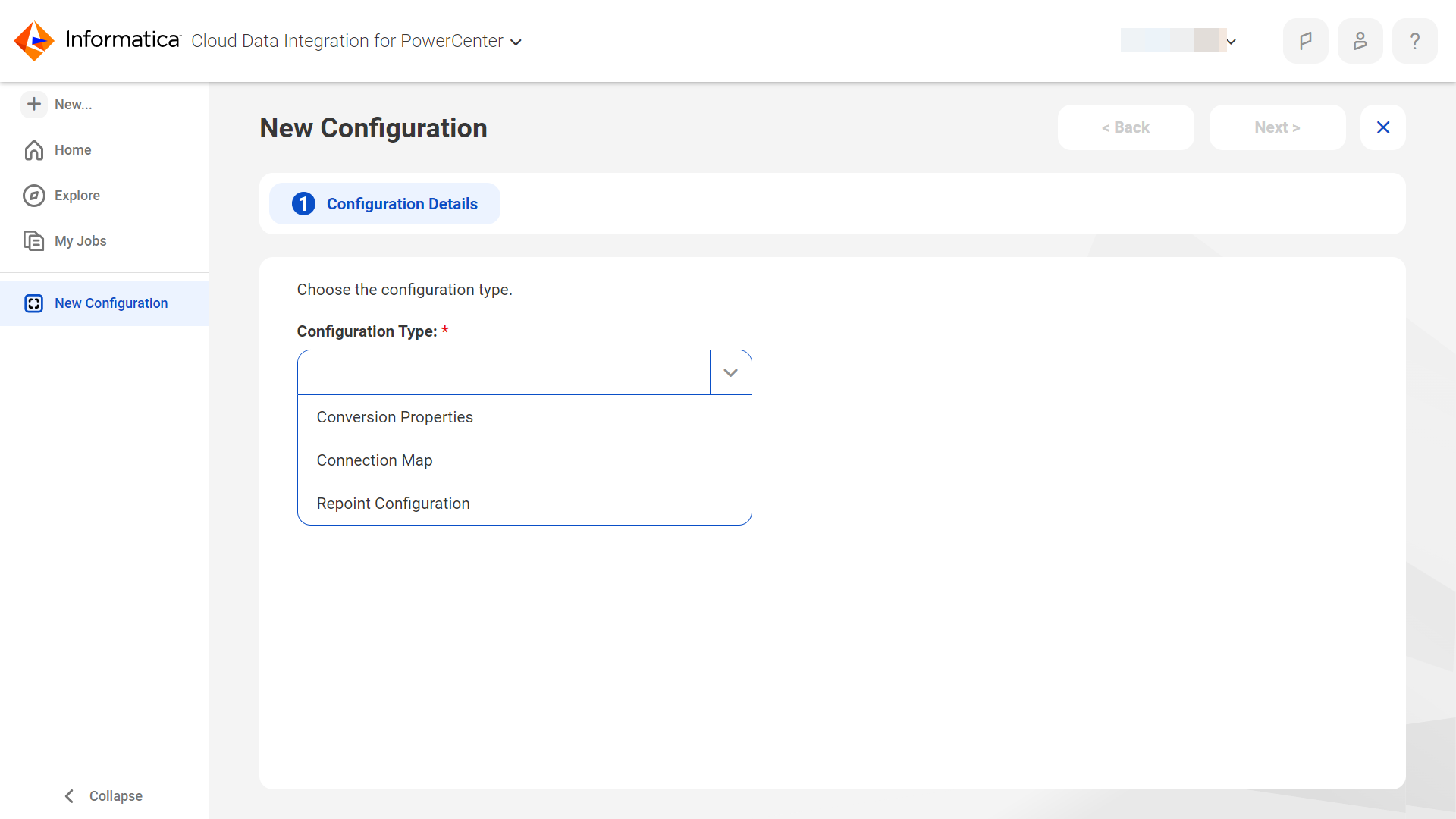Screen dimensions: 1456x819
Task: Select the Configuration Details step tab
Action: [x=385, y=204]
